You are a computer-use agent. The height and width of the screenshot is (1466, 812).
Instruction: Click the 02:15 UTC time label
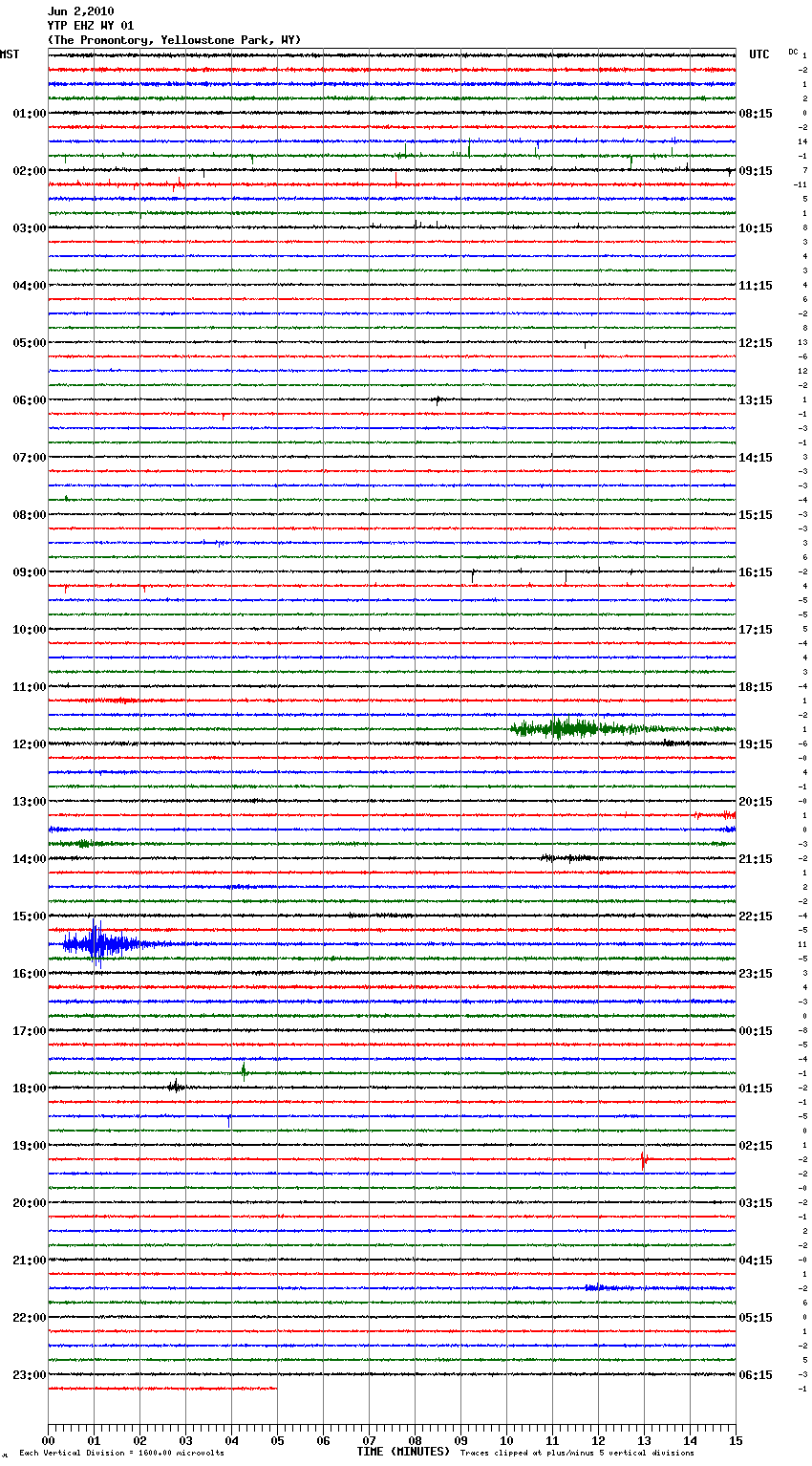(756, 1146)
